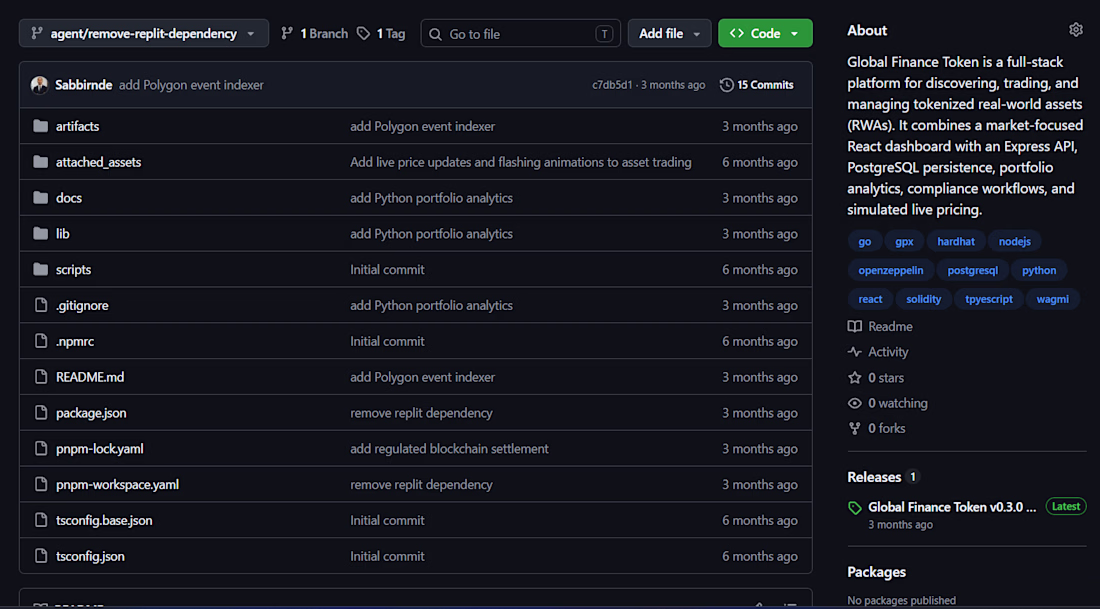
Task: Select the postgresql topic tag
Action: [x=972, y=270]
